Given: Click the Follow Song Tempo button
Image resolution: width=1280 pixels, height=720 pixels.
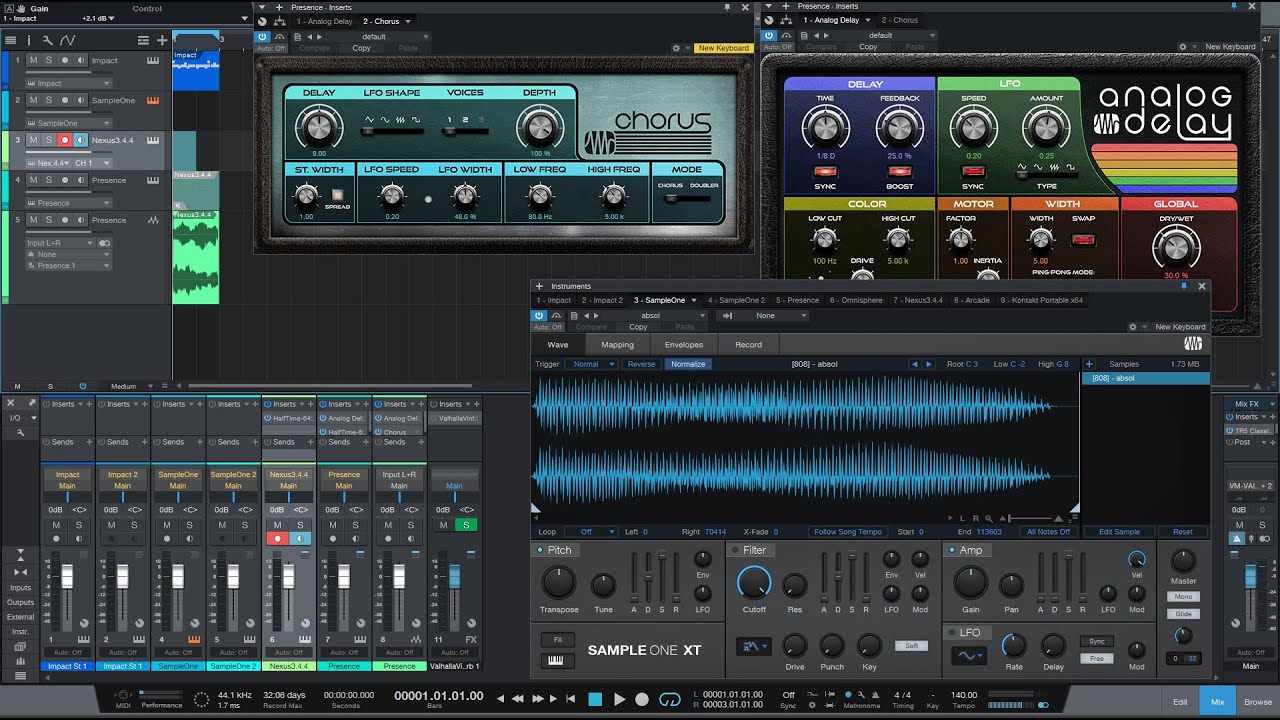Looking at the screenshot, I should pyautogui.click(x=848, y=532).
